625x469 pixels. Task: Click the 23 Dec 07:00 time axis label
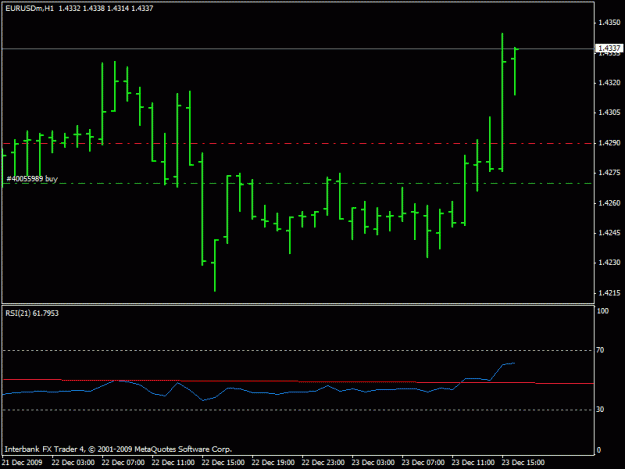[x=423, y=462]
